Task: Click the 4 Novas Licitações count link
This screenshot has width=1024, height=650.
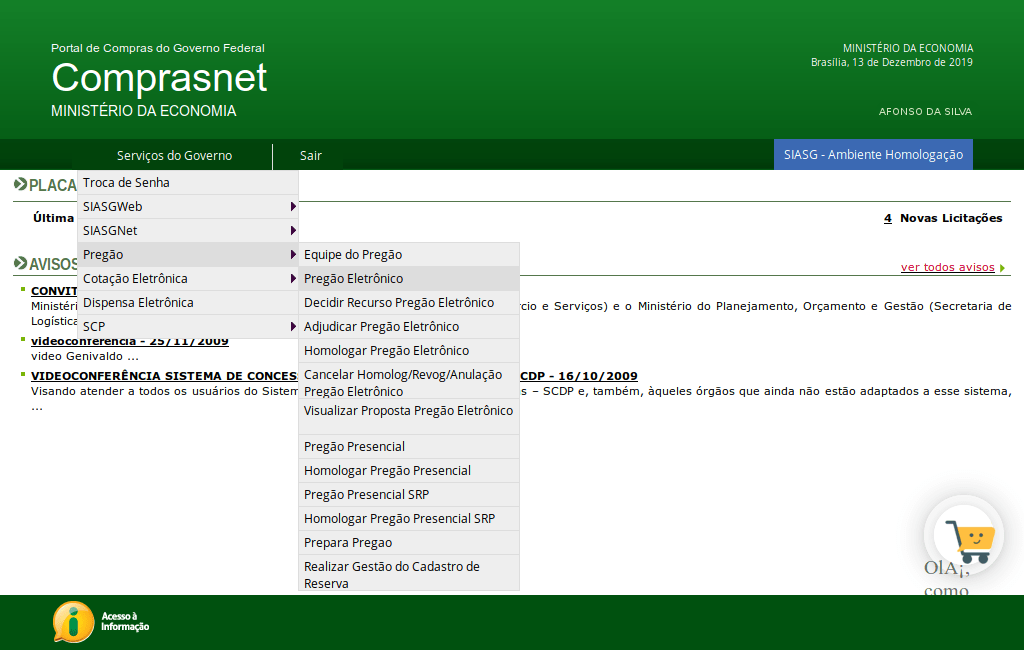Action: pos(888,218)
